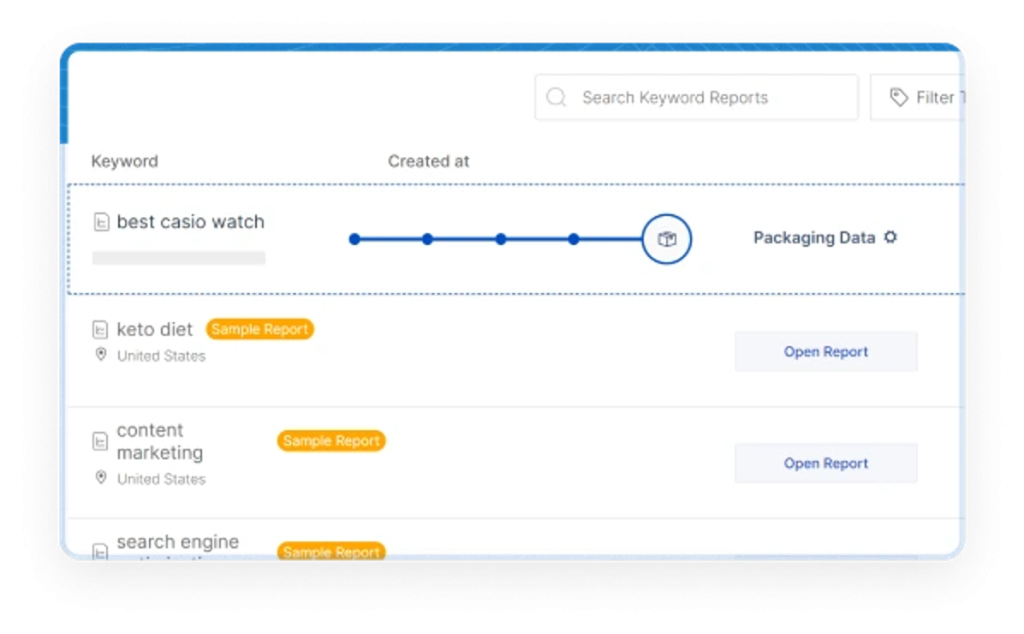
Task: Click the Sample Report badge beside keto diet
Action: 260,329
